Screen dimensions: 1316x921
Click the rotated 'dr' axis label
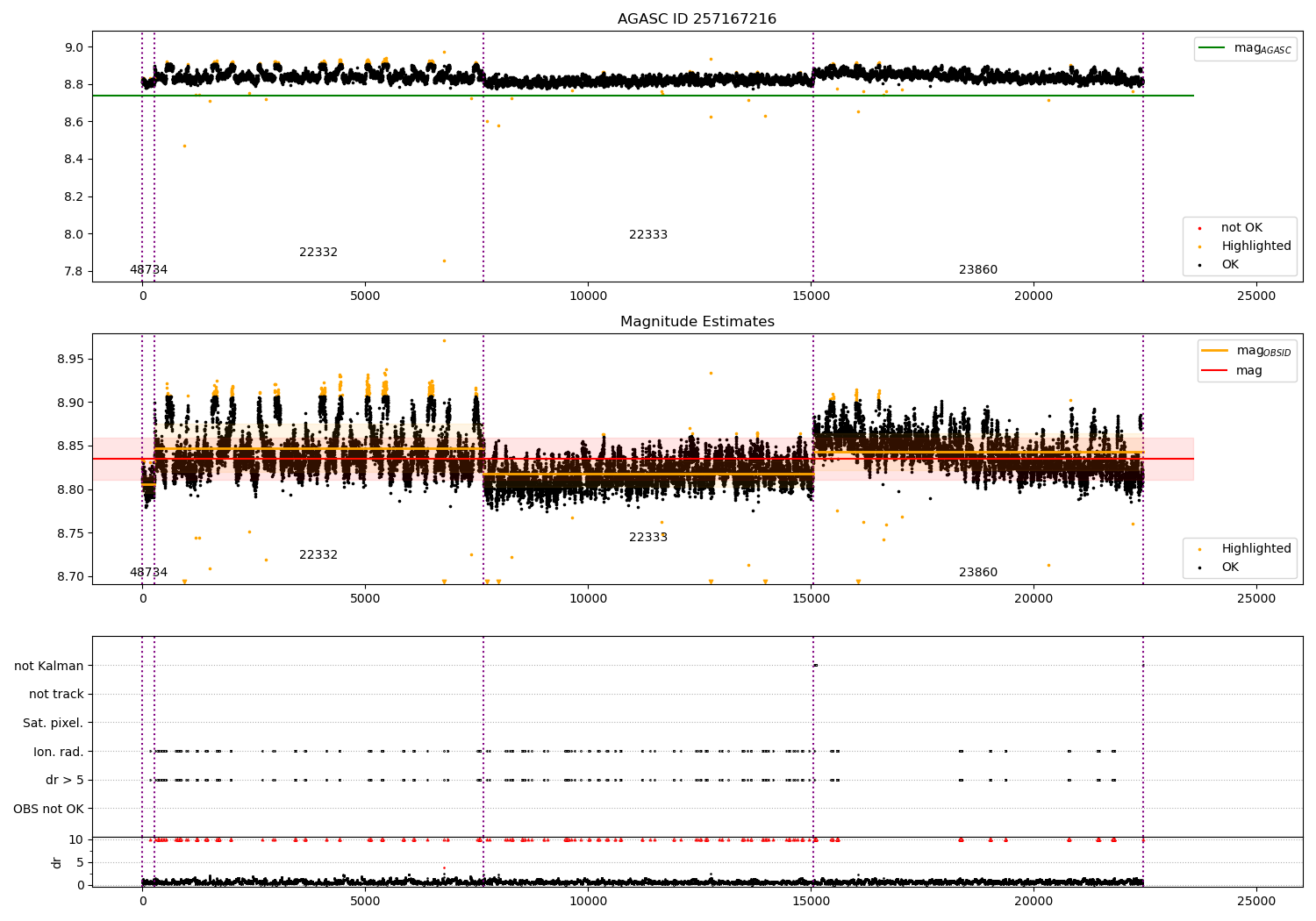(57, 862)
